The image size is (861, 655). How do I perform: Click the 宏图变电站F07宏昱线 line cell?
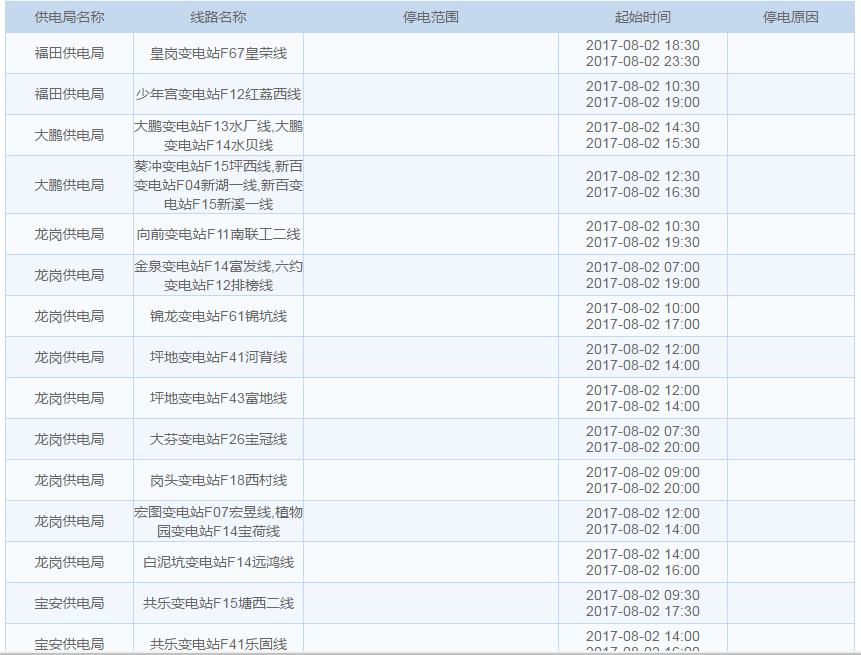219,522
